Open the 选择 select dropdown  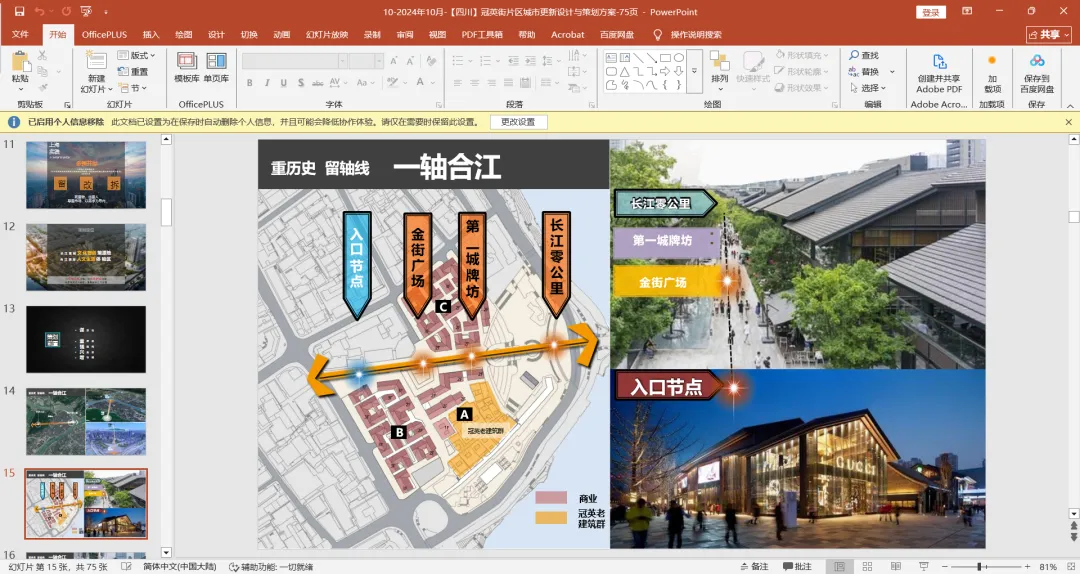[868, 88]
